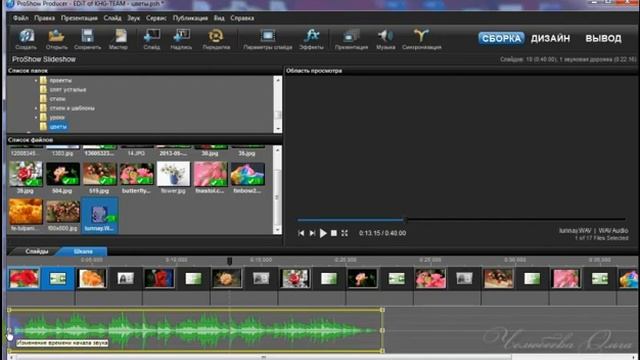The image size is (640, 360).
Task: Click the Слайд add-slide toolbar icon
Action: tap(151, 39)
